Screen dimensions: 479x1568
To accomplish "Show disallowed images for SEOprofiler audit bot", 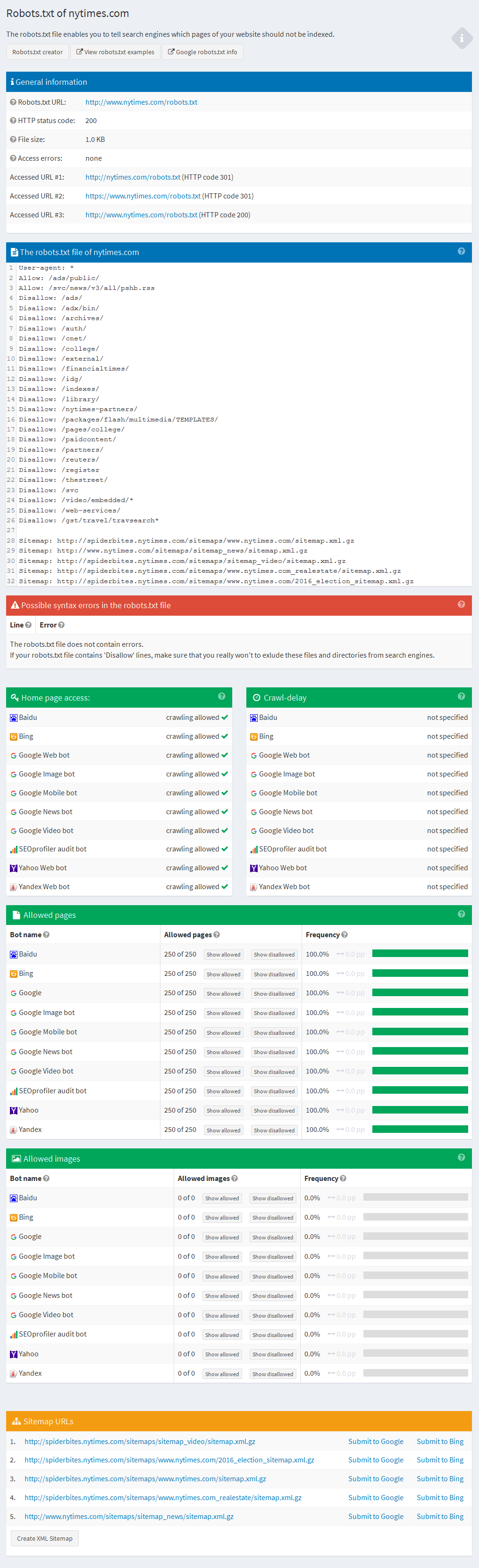I will tap(273, 1335).
